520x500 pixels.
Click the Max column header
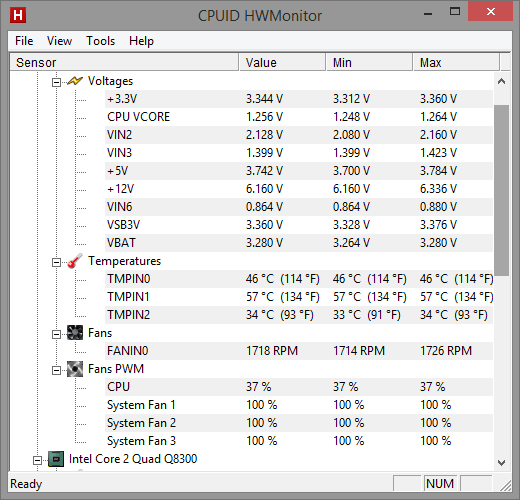(456, 62)
